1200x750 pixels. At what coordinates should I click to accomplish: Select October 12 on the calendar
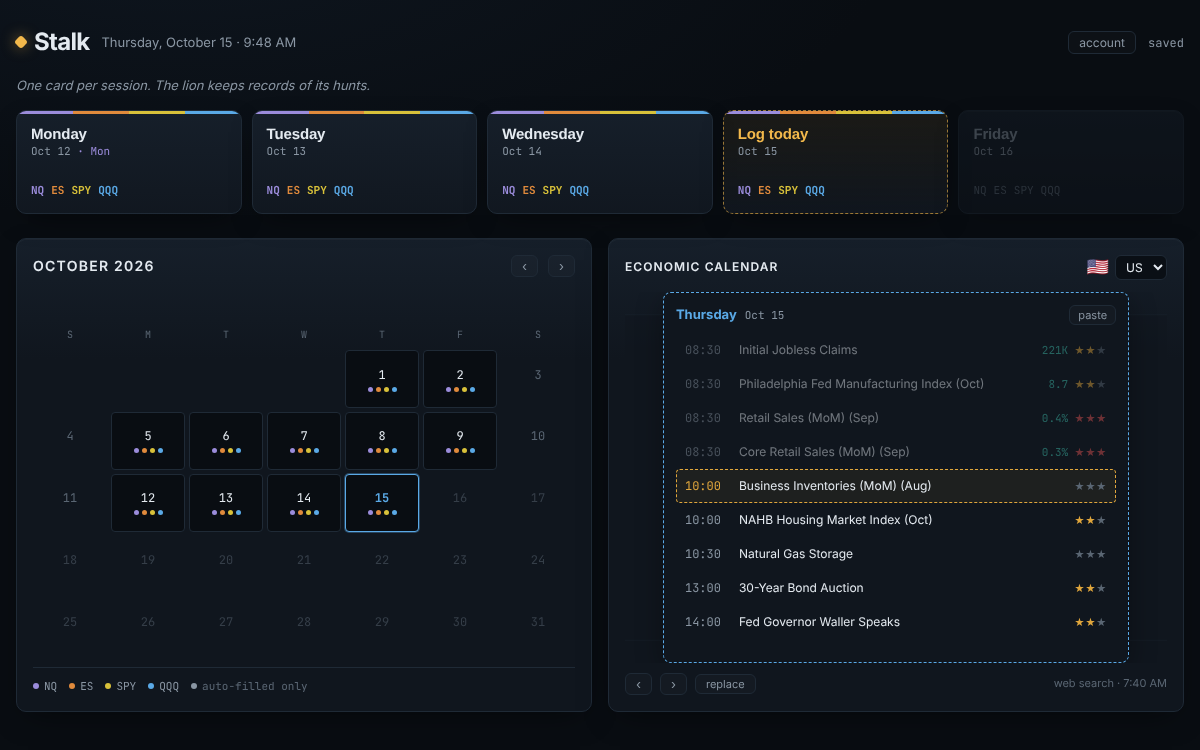pyautogui.click(x=148, y=503)
